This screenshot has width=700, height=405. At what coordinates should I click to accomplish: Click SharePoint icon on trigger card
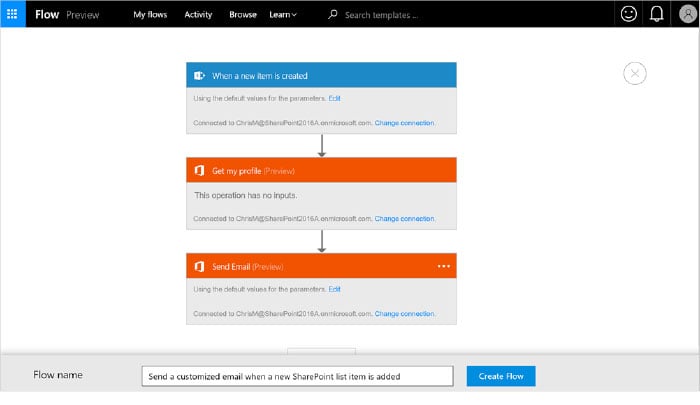click(199, 75)
